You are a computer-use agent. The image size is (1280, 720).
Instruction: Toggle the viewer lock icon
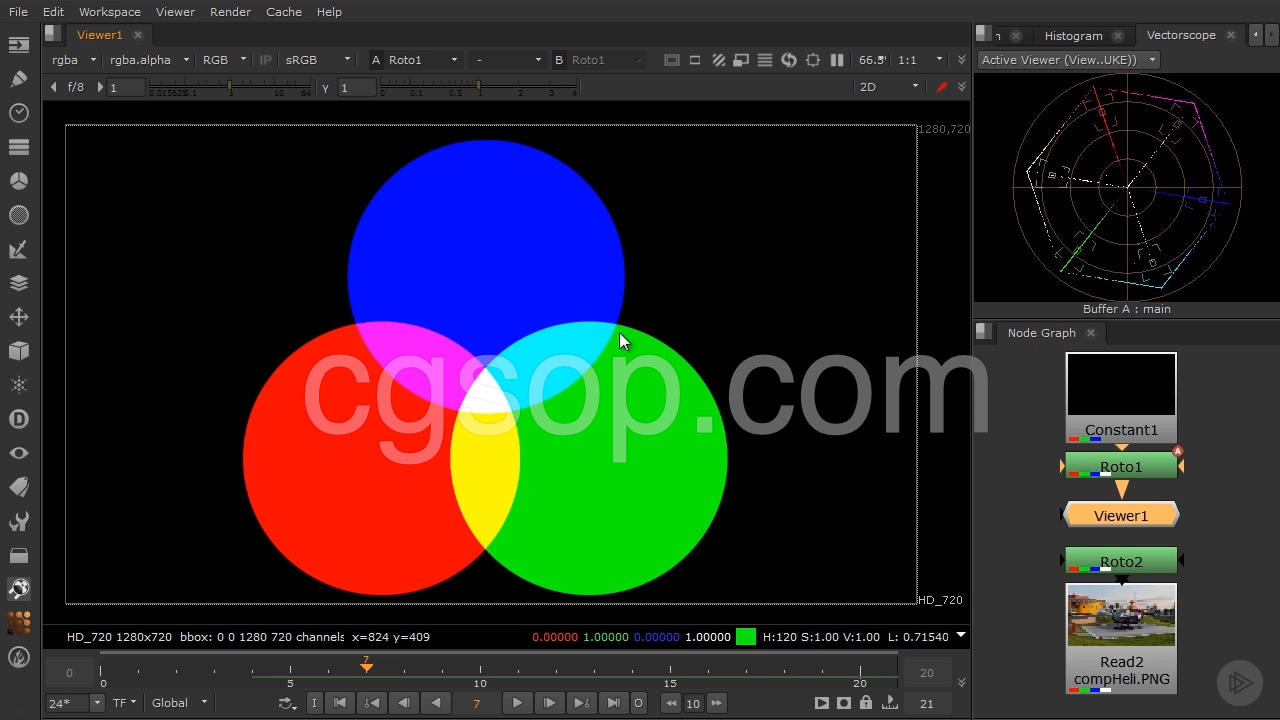tap(866, 703)
